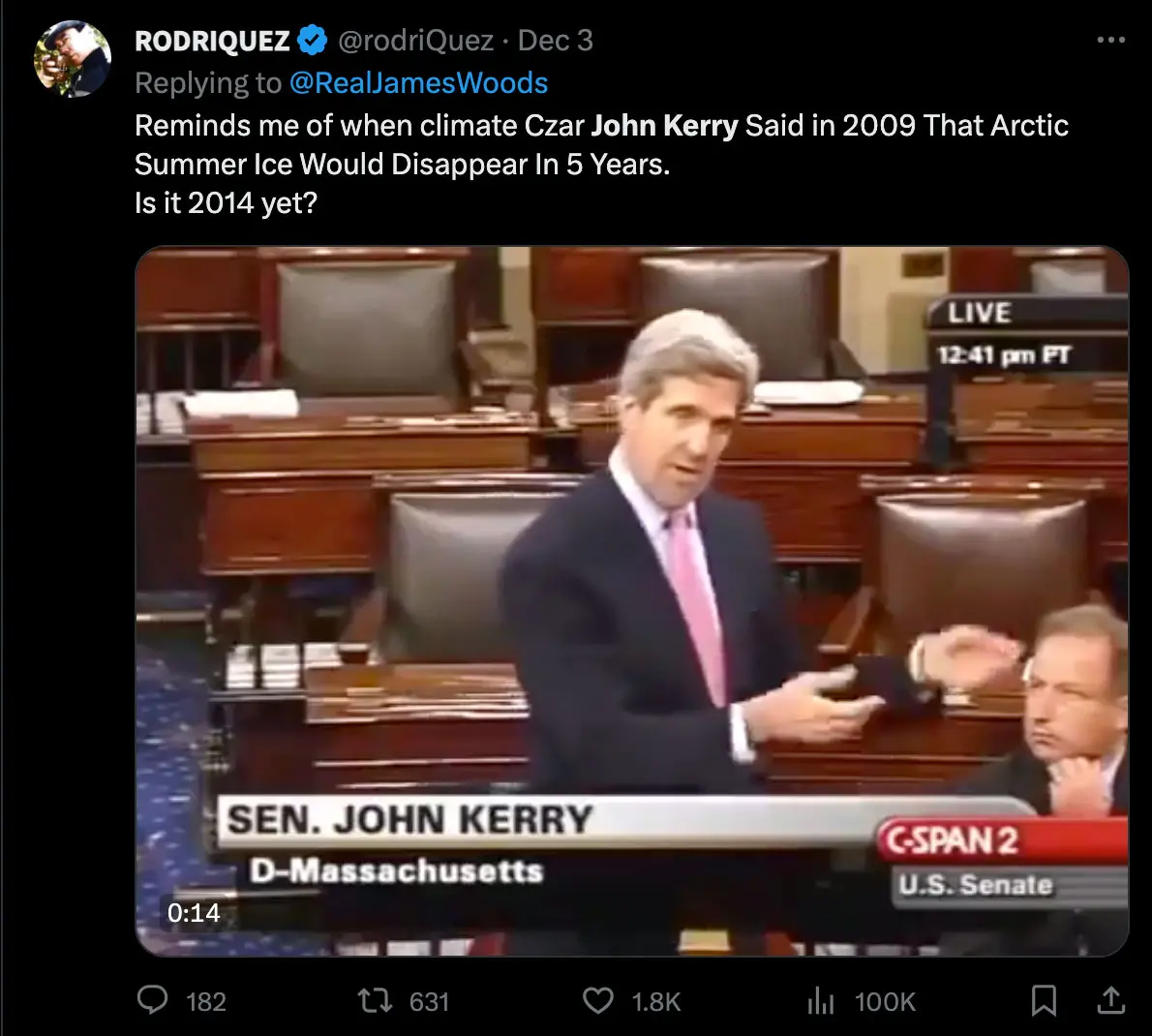This screenshot has width=1152, height=1036.
Task: Click the repost arrows icon
Action: (x=375, y=1000)
